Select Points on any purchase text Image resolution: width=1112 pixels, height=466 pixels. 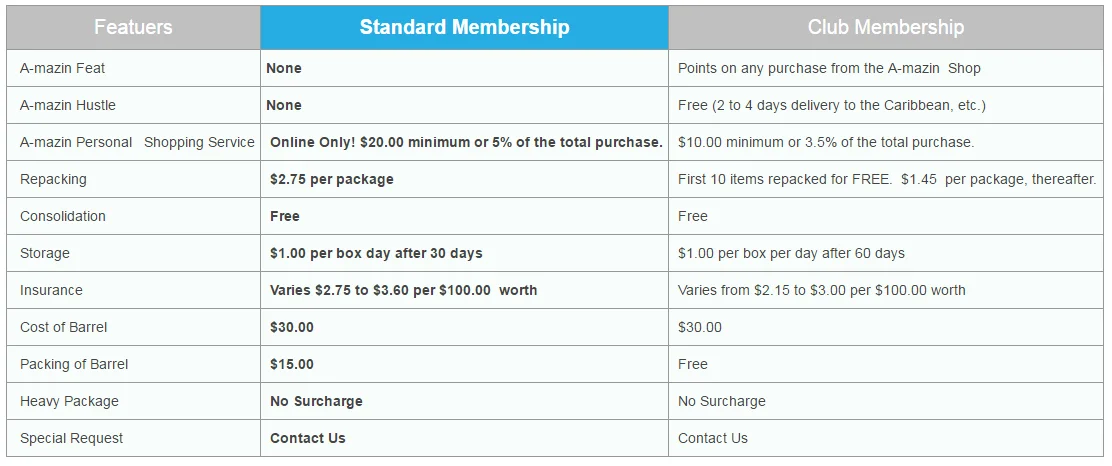(829, 68)
